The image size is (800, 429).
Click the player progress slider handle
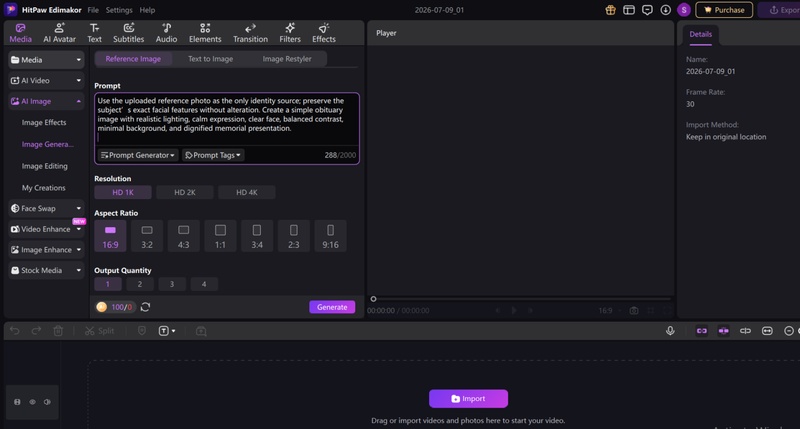[x=373, y=299]
